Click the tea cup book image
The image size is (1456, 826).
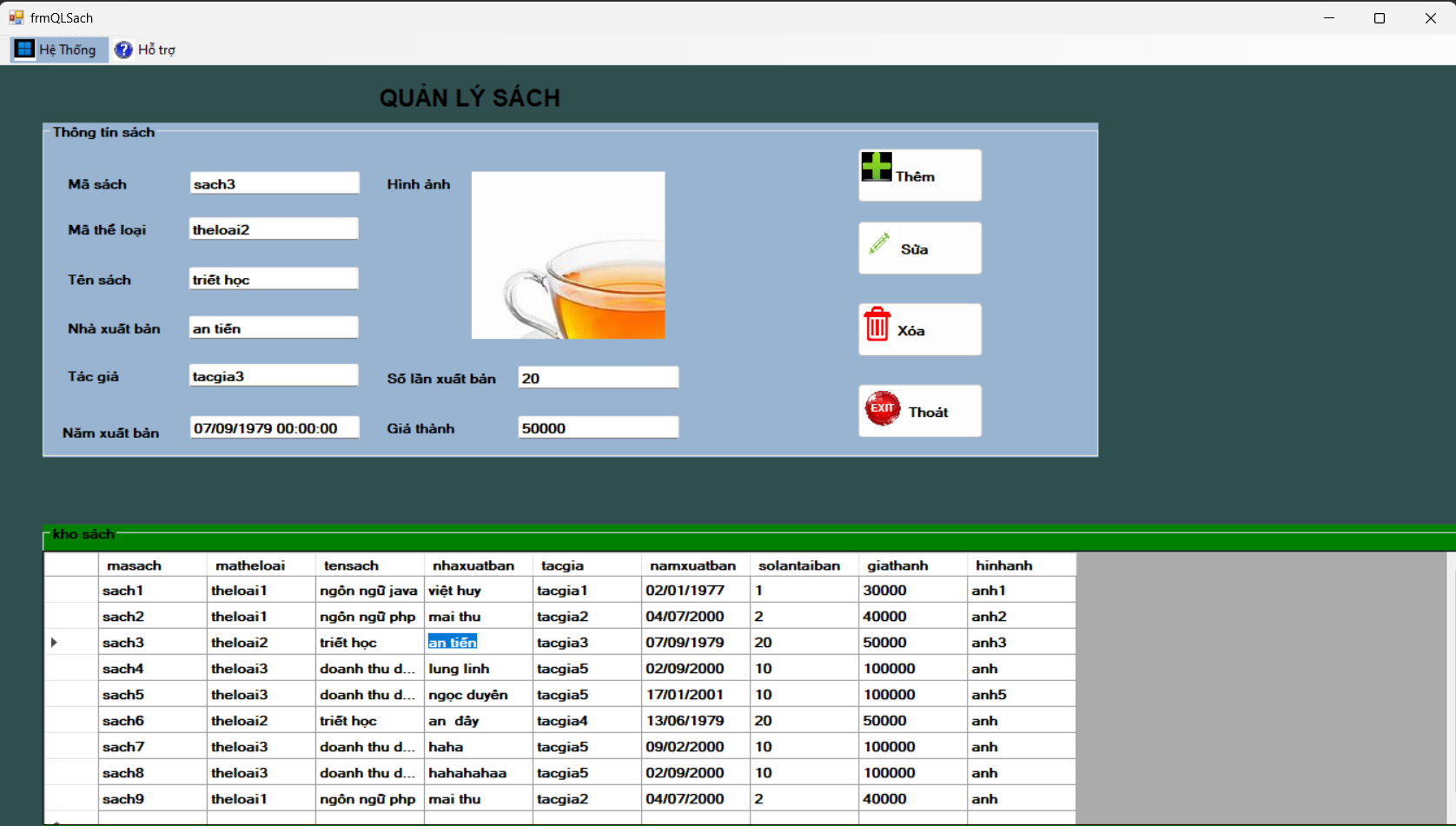568,254
